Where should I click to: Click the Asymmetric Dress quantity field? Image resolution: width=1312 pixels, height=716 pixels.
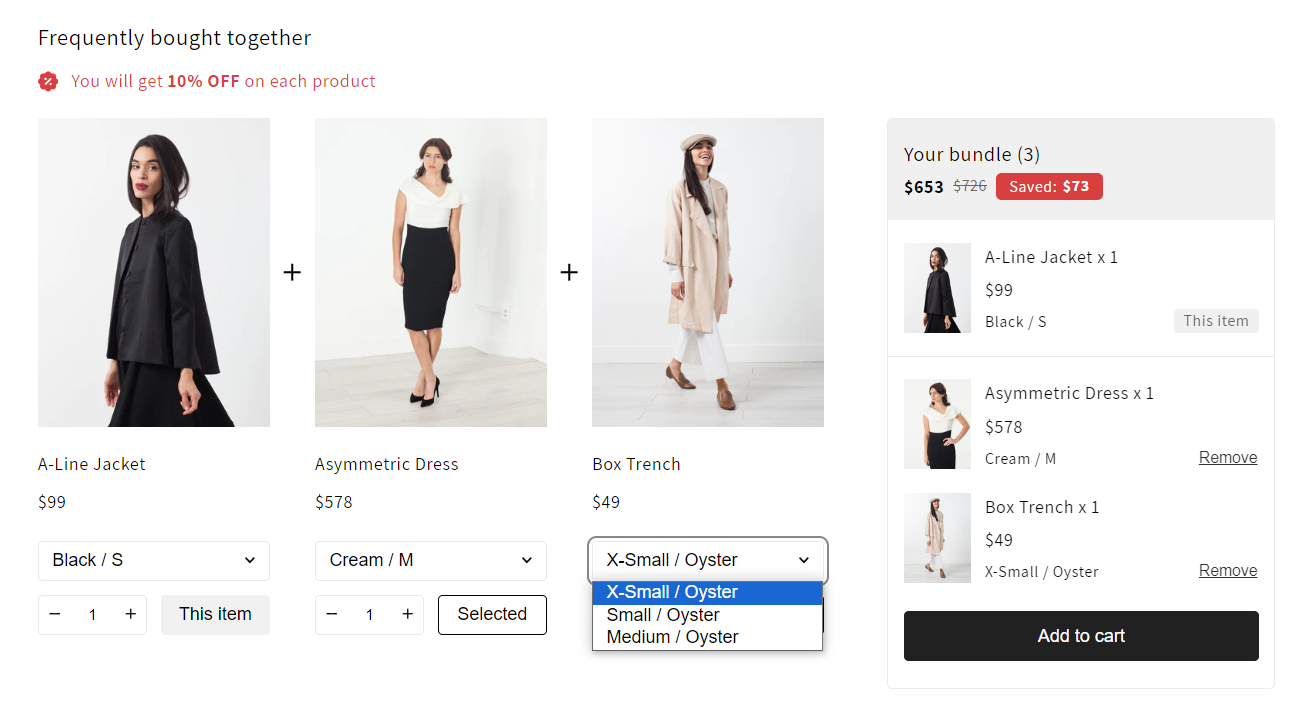[x=369, y=614]
